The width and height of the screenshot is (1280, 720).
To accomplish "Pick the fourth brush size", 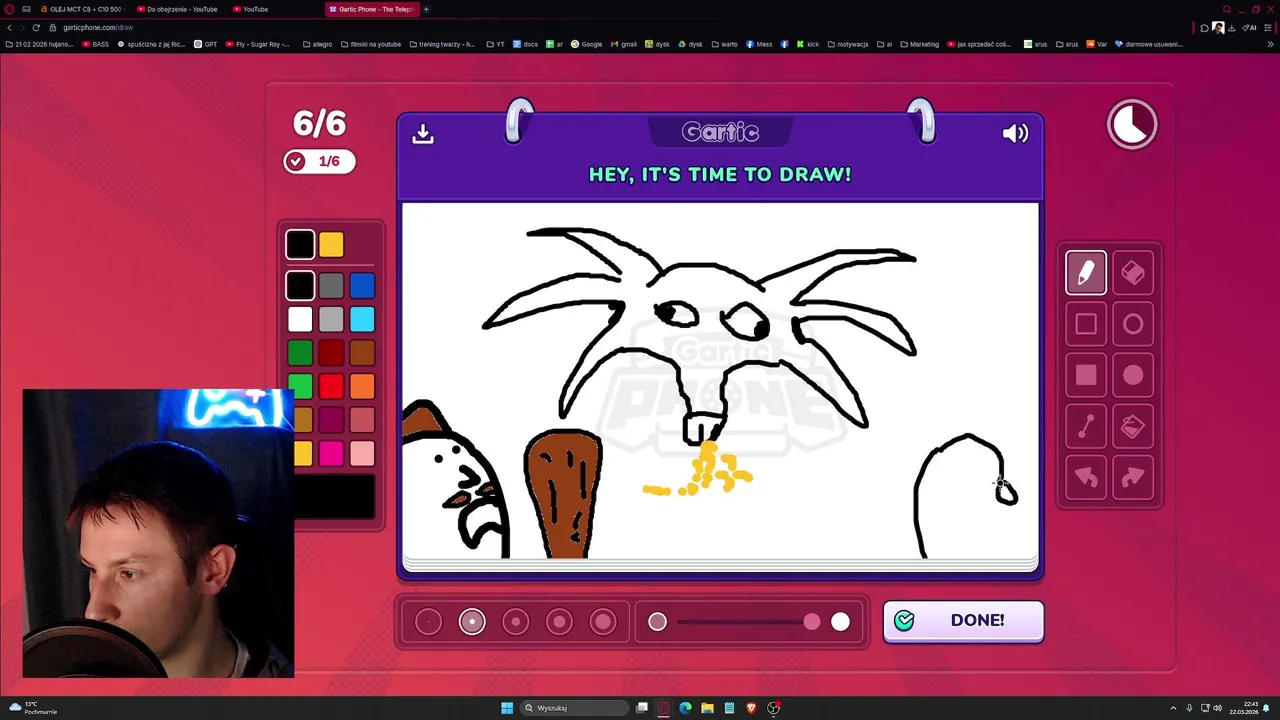I will [559, 622].
